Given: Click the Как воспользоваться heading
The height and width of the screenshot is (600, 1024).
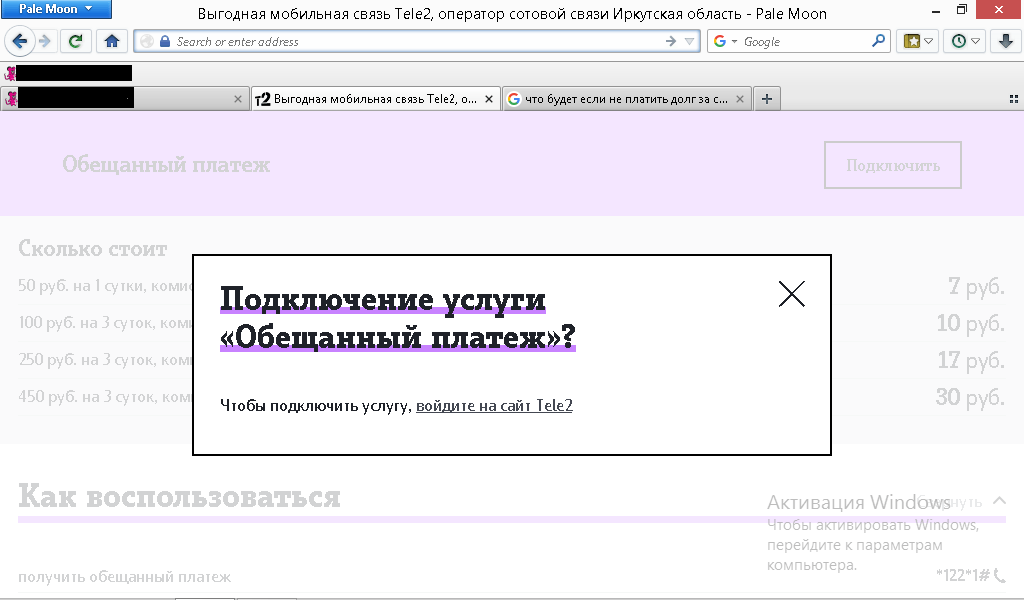Looking at the screenshot, I should click(179, 496).
